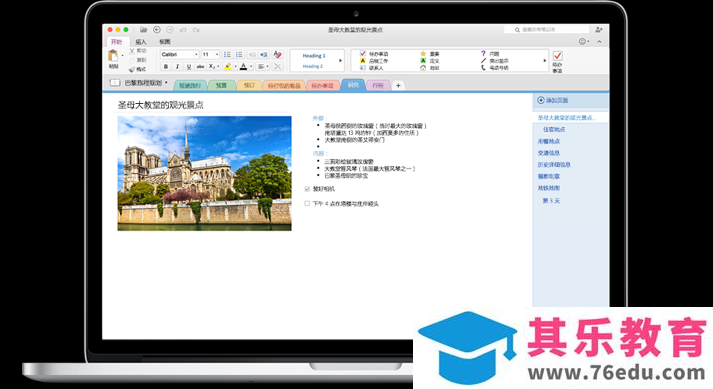
Task: Click the share notebook person icon
Action: 599,30
